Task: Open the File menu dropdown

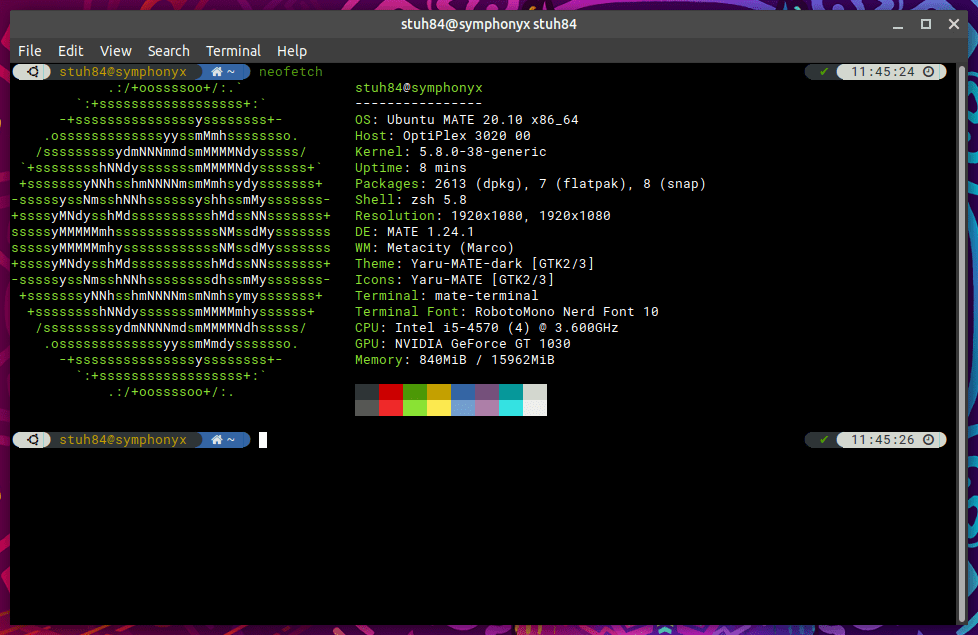Action: point(29,51)
